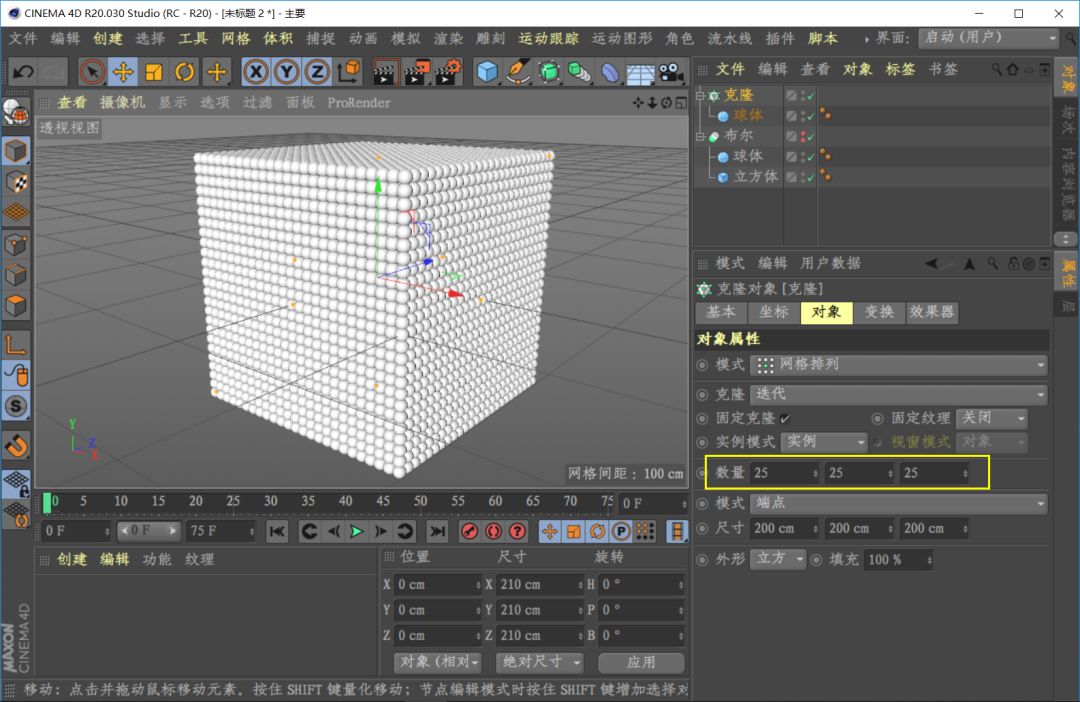The height and width of the screenshot is (702, 1080).
Task: Toggle the X axis lock
Action: click(256, 72)
